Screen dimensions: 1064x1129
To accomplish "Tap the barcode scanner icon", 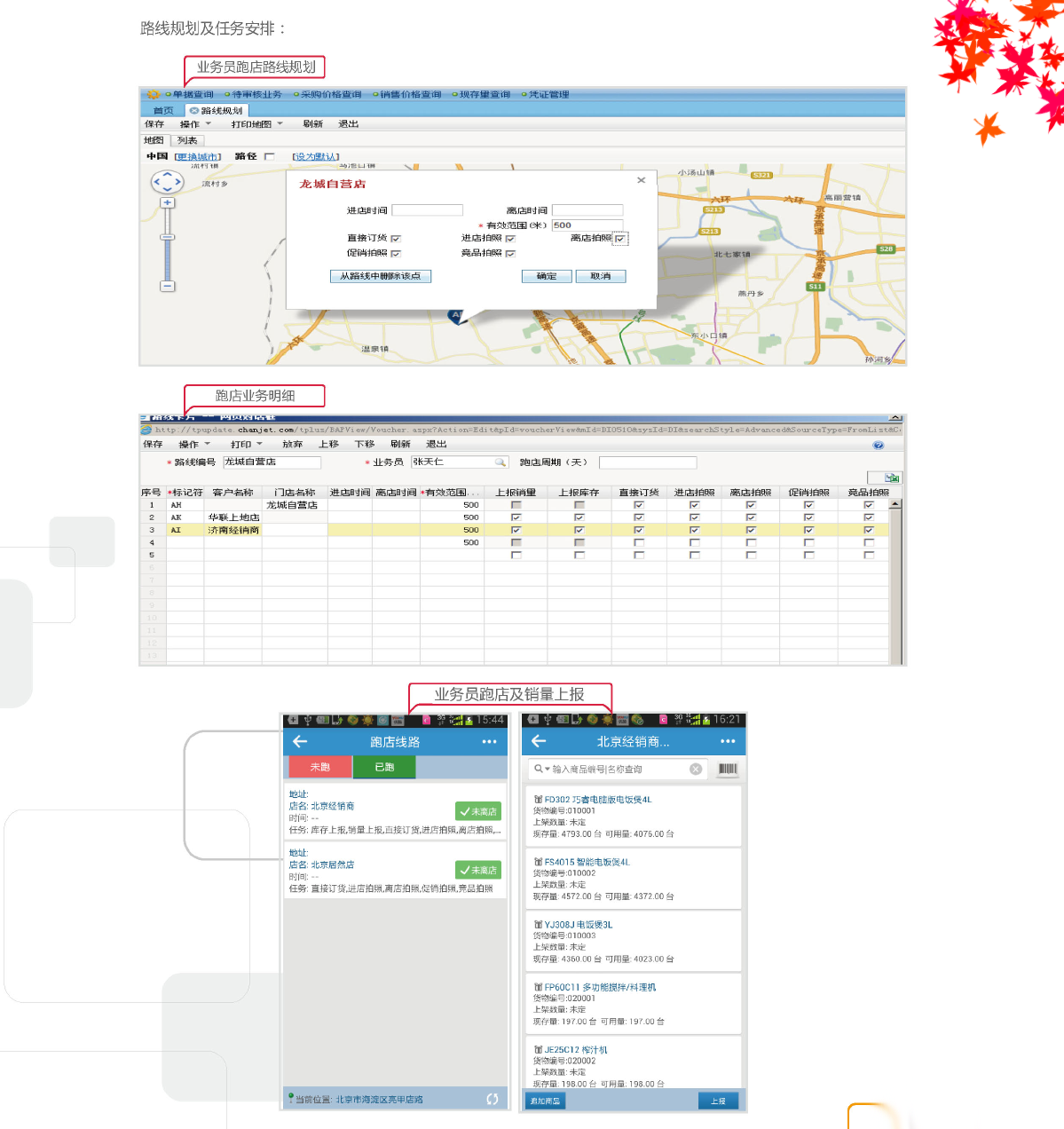I will click(728, 769).
